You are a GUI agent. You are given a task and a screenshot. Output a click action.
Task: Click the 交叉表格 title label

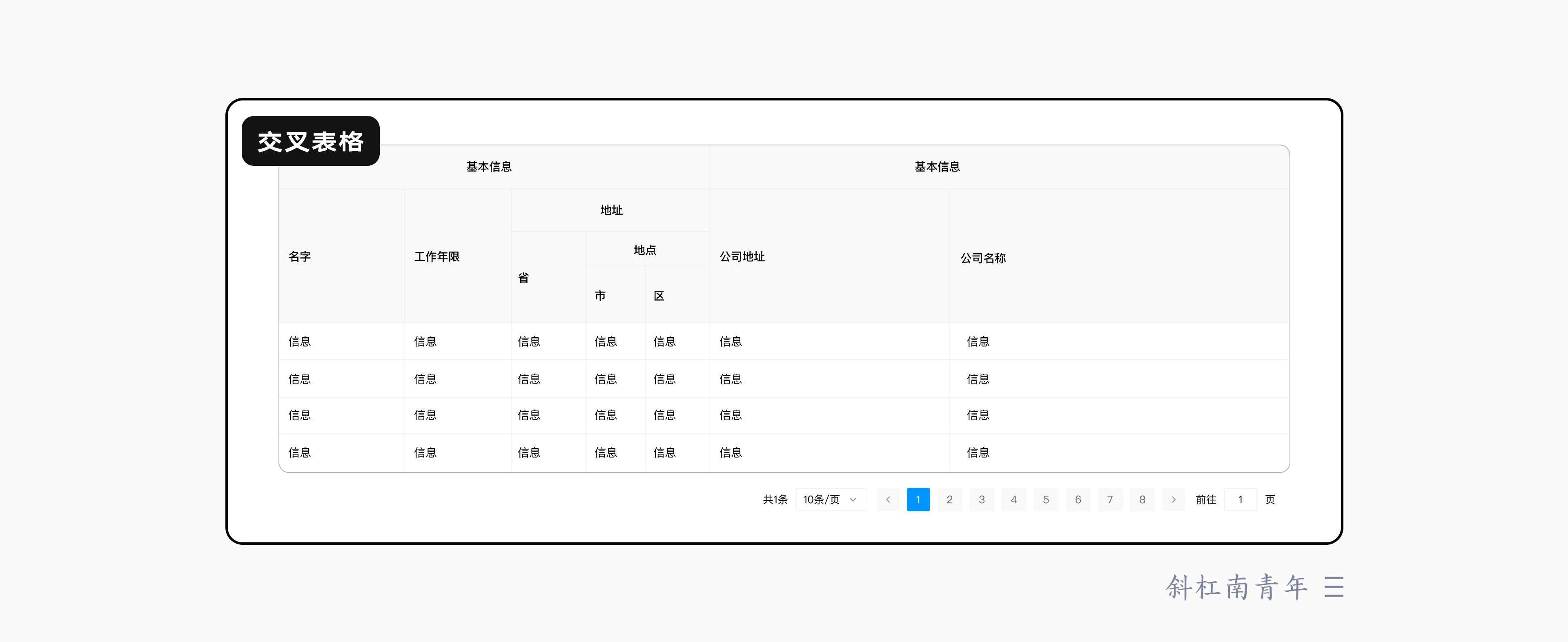310,140
